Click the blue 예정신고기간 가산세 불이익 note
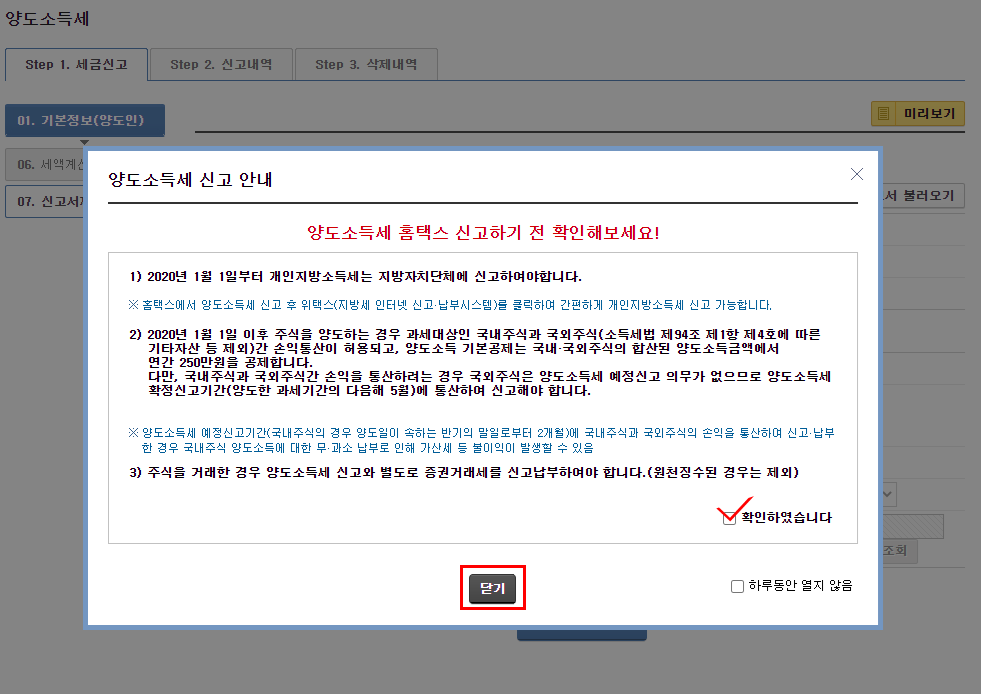Screen dimensions: 981x694 pos(481,441)
